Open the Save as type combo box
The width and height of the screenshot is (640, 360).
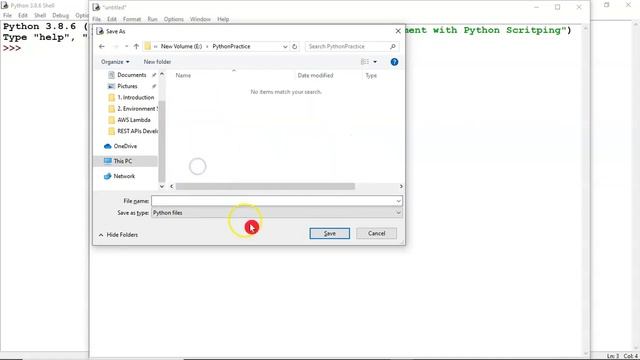277,213
